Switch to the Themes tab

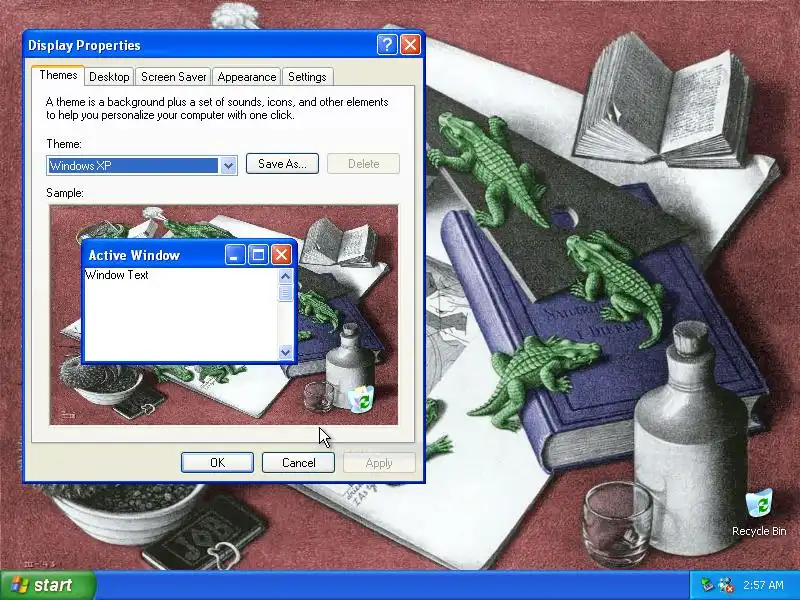tap(58, 75)
